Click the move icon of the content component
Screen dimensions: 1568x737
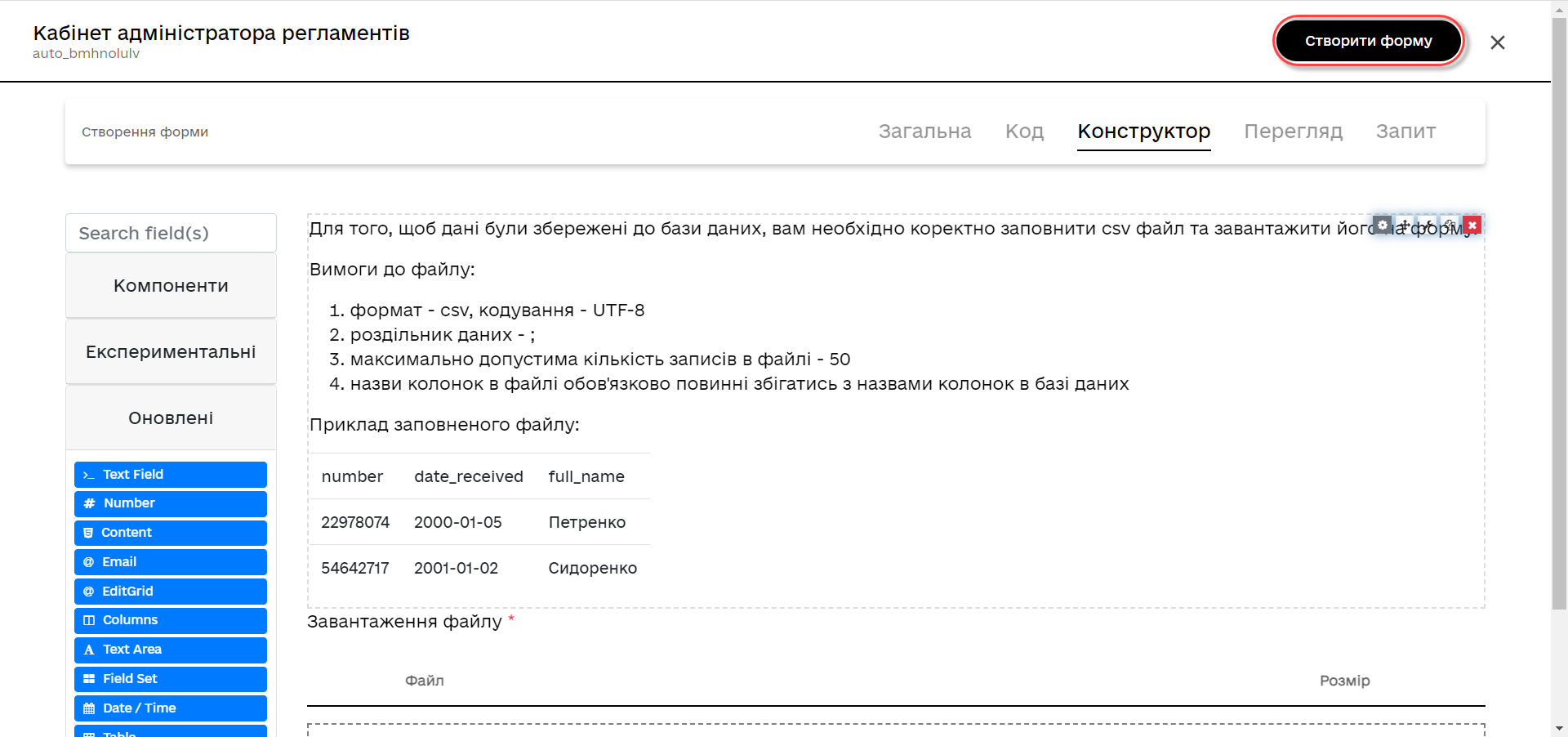[1405, 225]
